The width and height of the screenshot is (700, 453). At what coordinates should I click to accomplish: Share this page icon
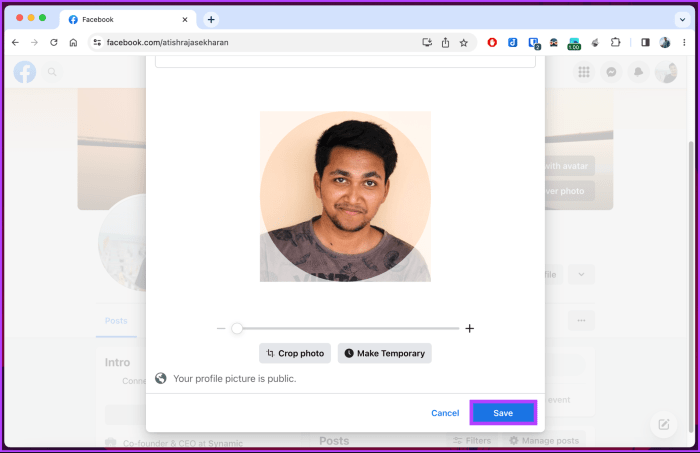point(445,42)
